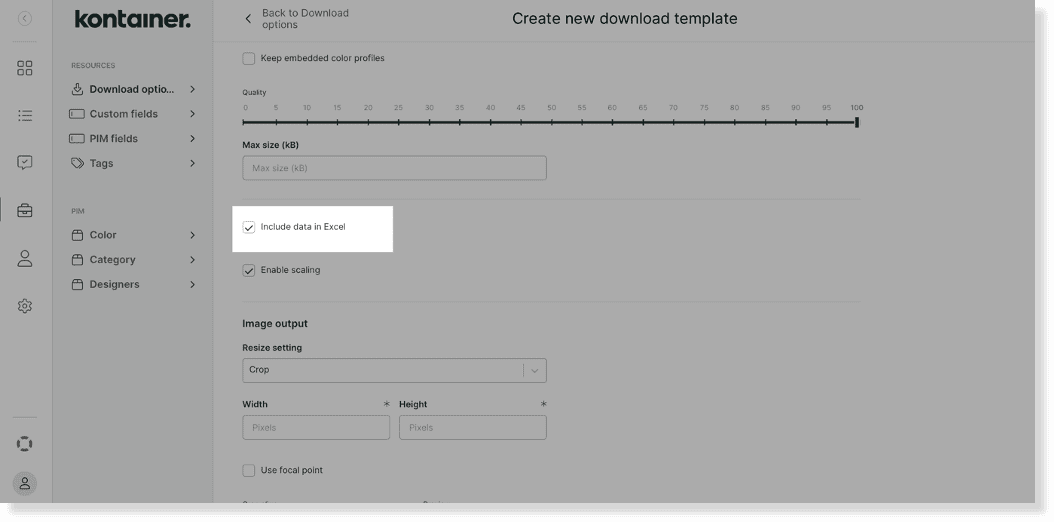The width and height of the screenshot is (1054, 522).
Task: Open the briefcase resources icon in the left rail
Action: tap(25, 210)
